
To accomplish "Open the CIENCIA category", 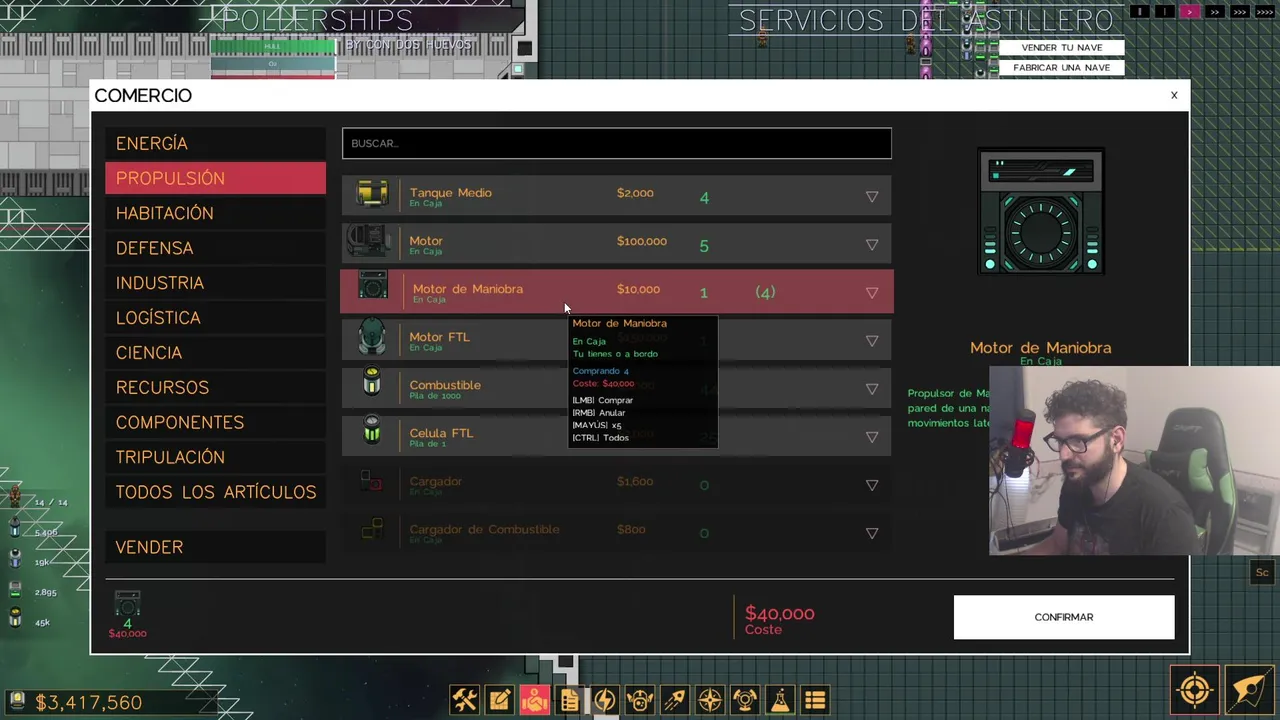I will [215, 353].
